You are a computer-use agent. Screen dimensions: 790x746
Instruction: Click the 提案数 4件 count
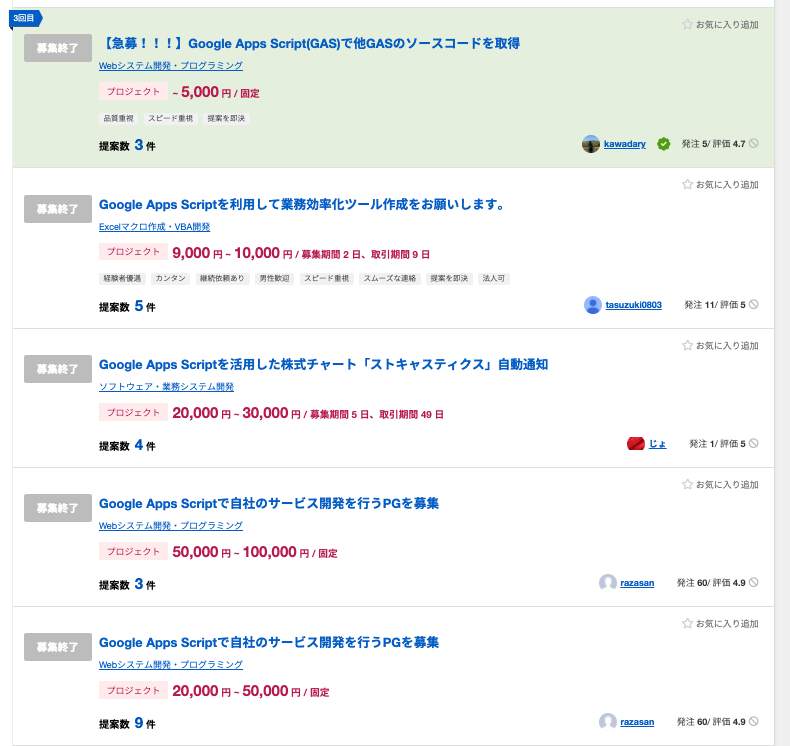[127, 445]
